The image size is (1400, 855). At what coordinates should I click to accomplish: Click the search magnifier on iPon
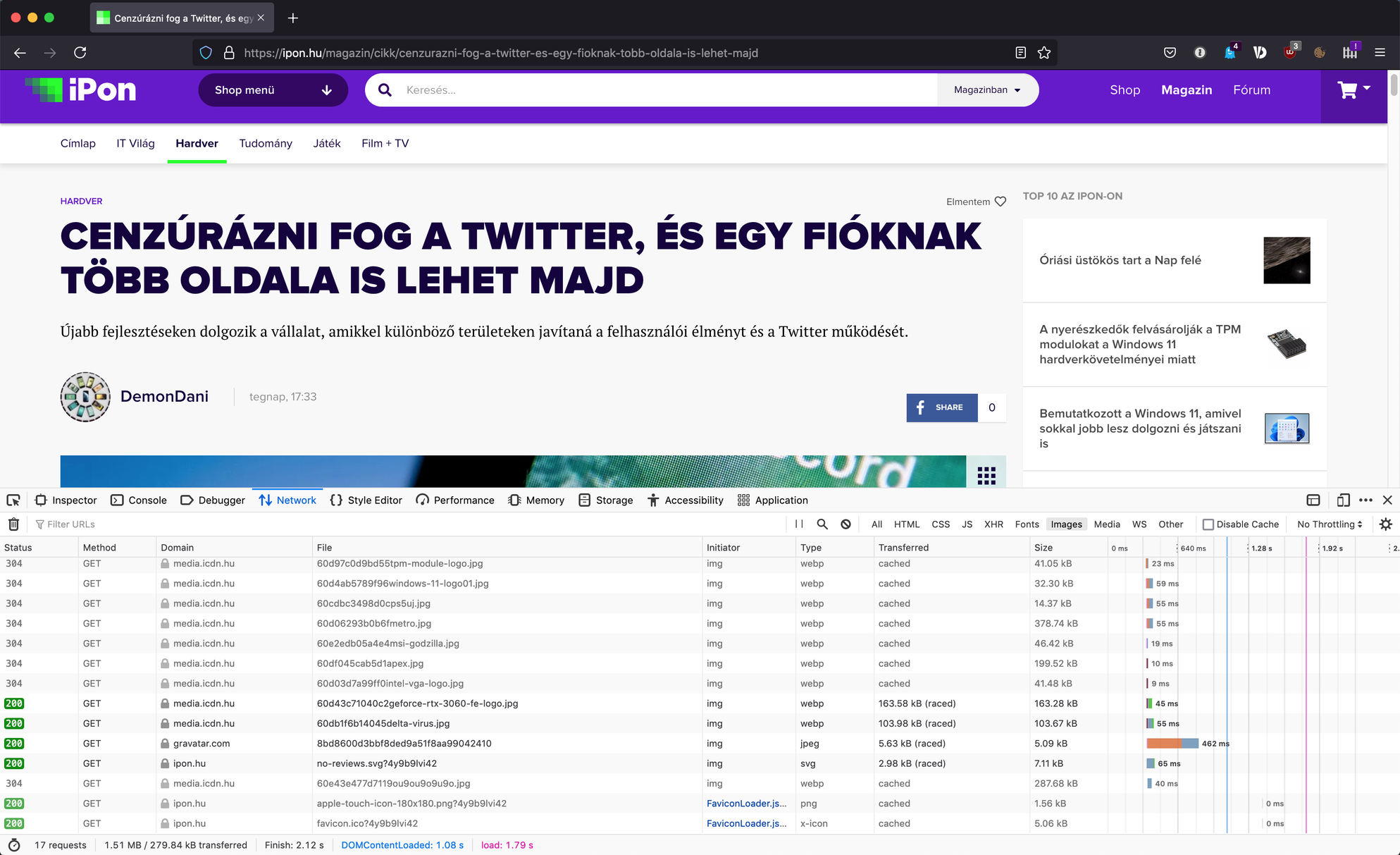point(385,90)
